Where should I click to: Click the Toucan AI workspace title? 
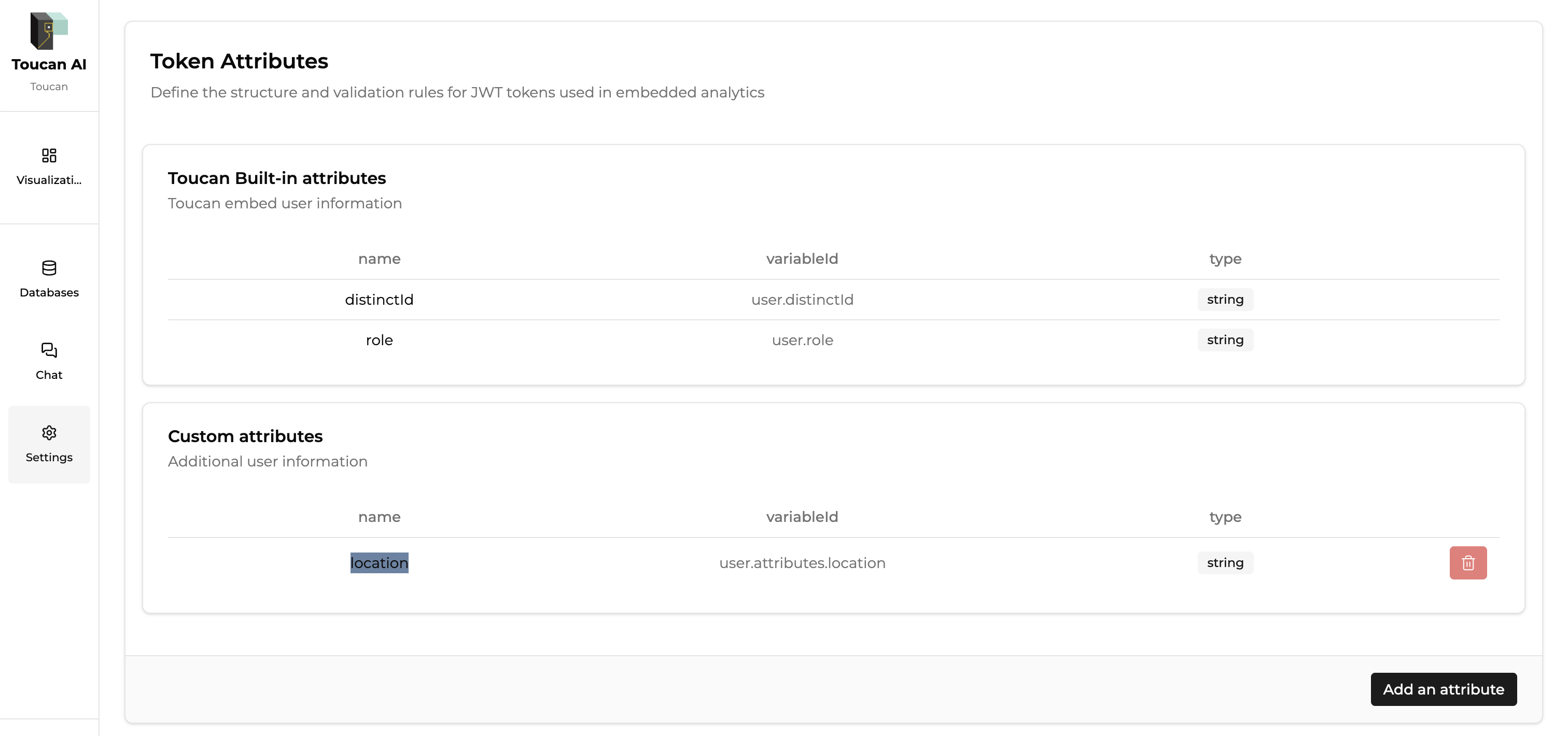[49, 64]
